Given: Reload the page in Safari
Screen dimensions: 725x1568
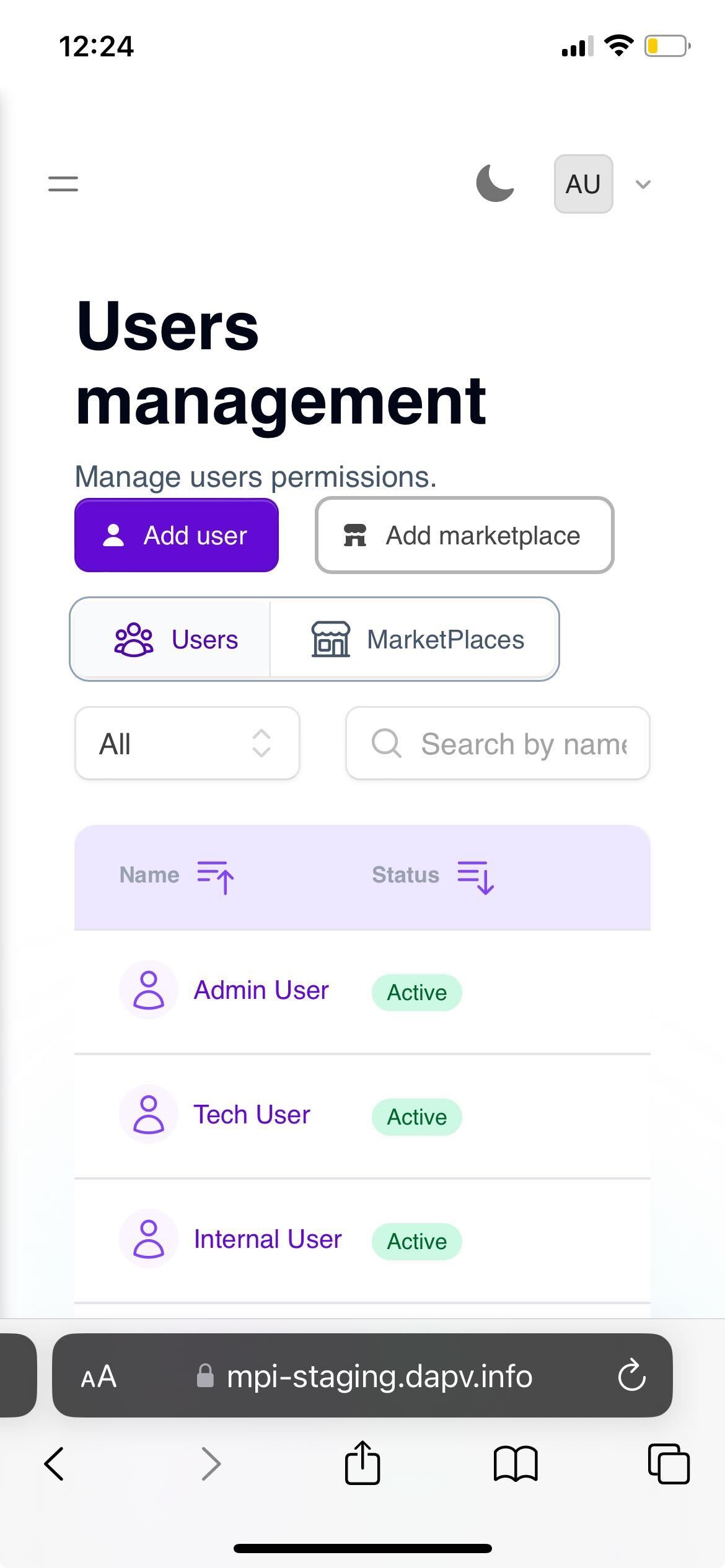Looking at the screenshot, I should click(x=631, y=1376).
